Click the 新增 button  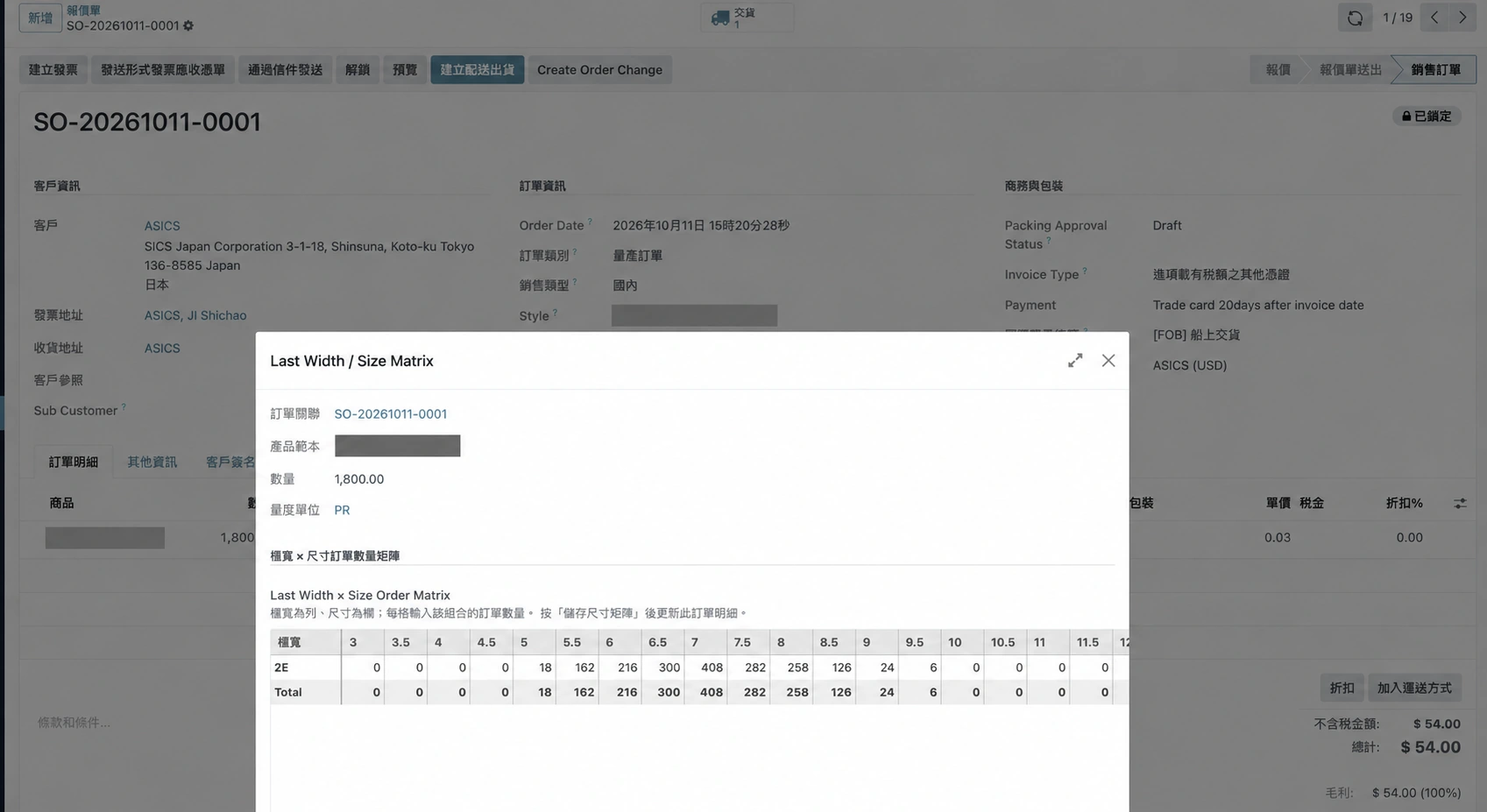pyautogui.click(x=40, y=18)
